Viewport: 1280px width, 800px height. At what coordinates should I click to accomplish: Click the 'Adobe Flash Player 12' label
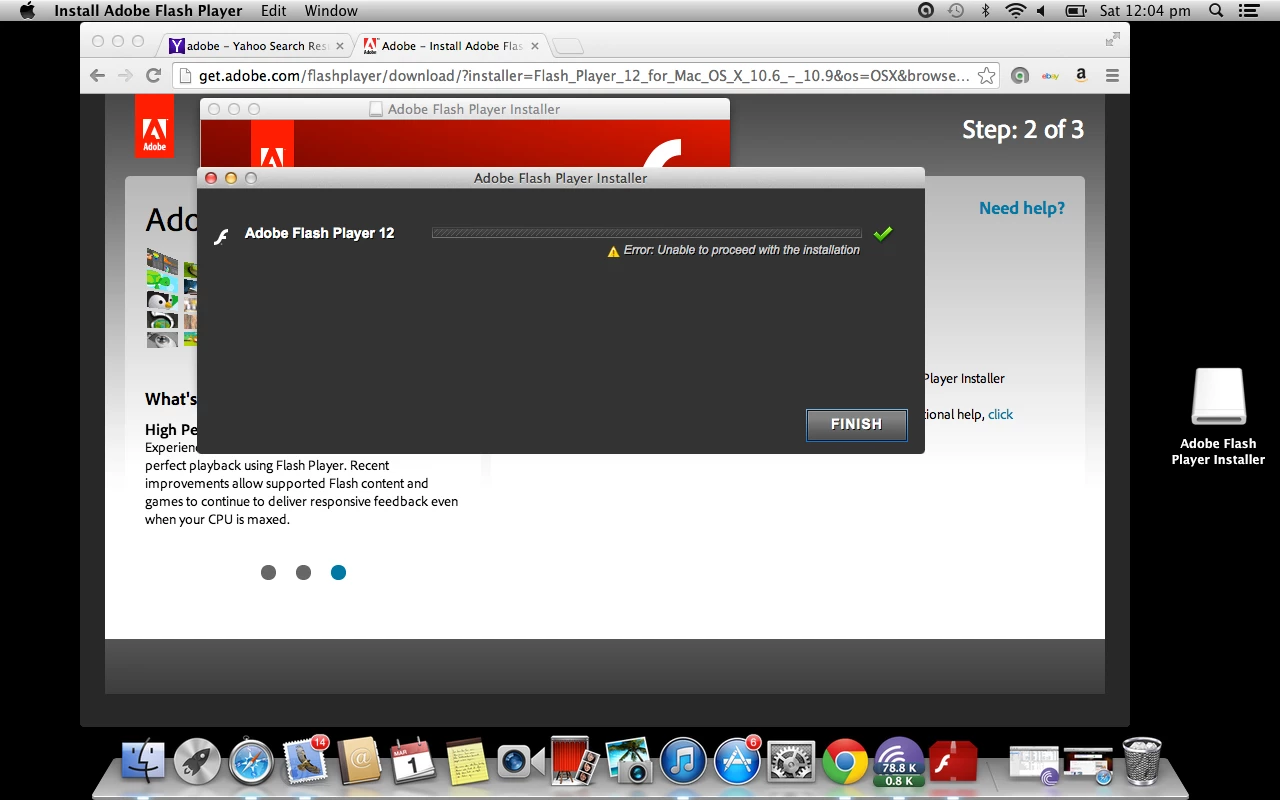(x=320, y=233)
